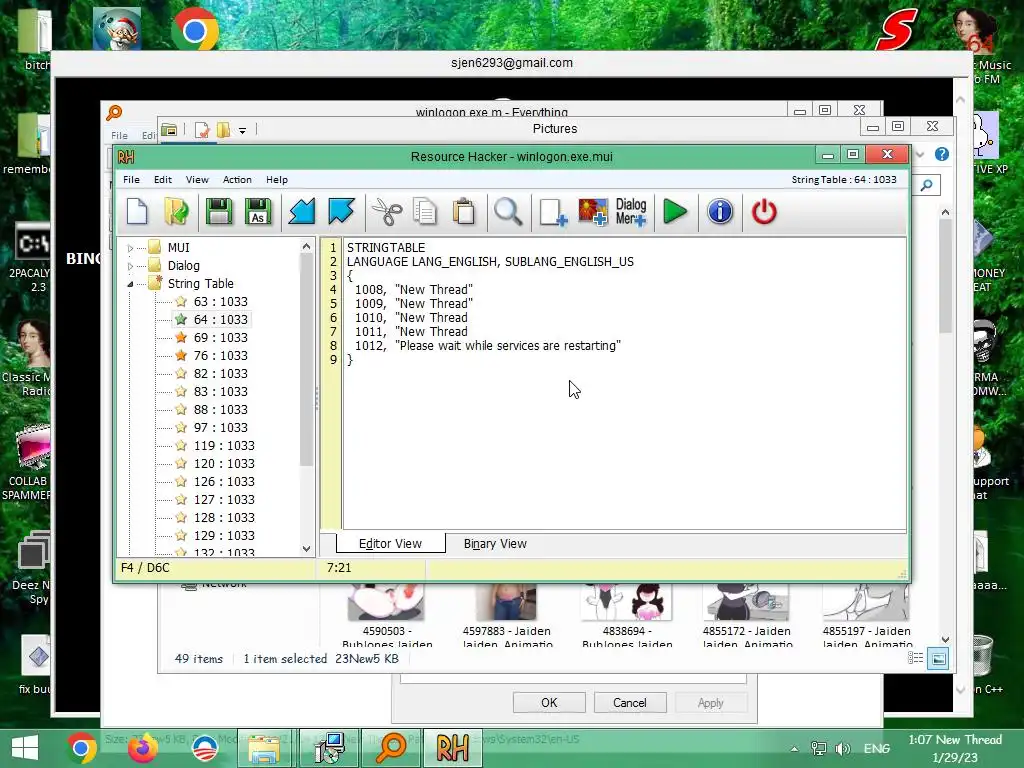Show hidden tray icons arrow
This screenshot has width=1024, height=768.
[794, 748]
